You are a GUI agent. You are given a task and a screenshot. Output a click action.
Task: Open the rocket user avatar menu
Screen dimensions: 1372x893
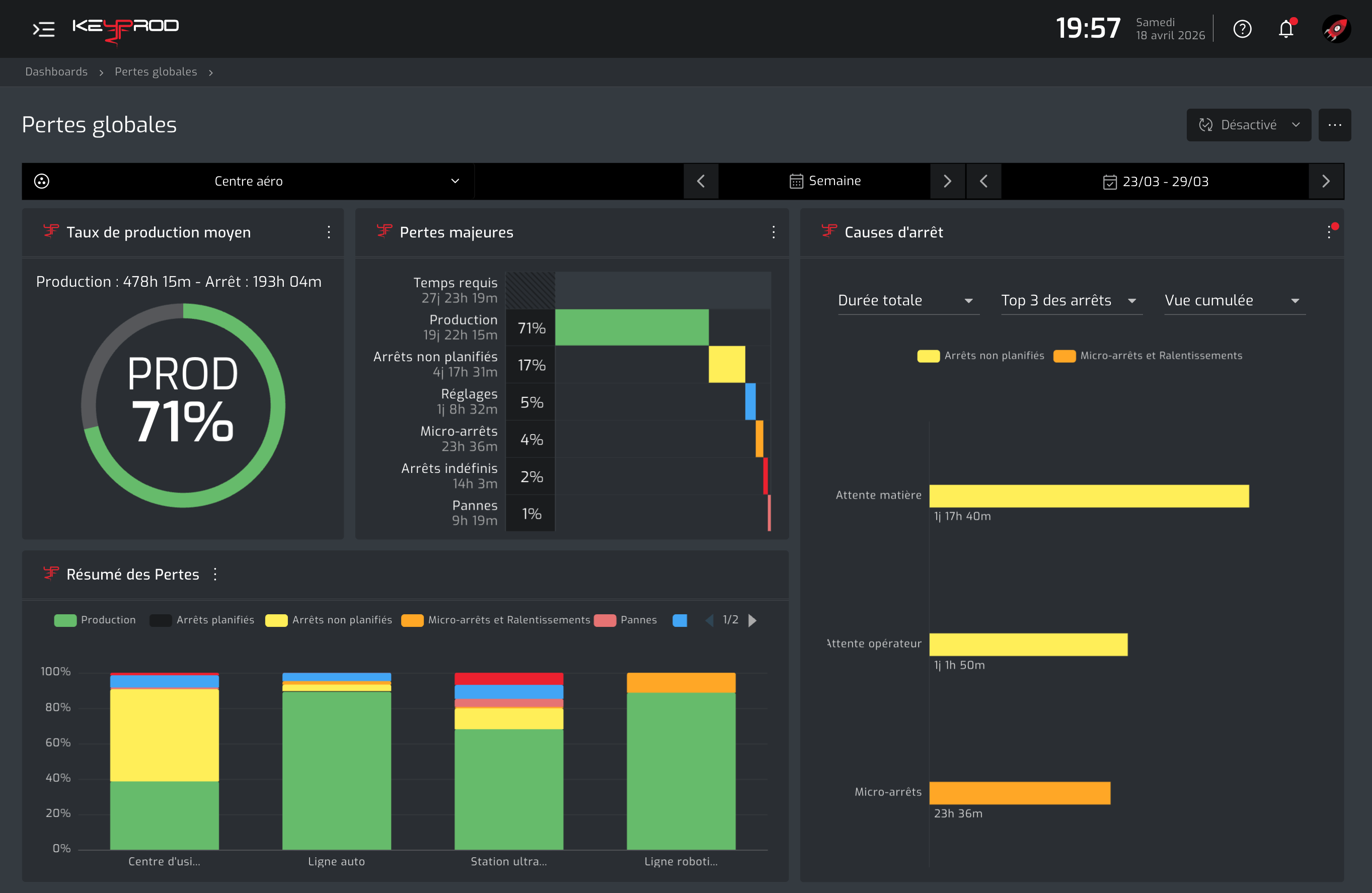[x=1336, y=29]
